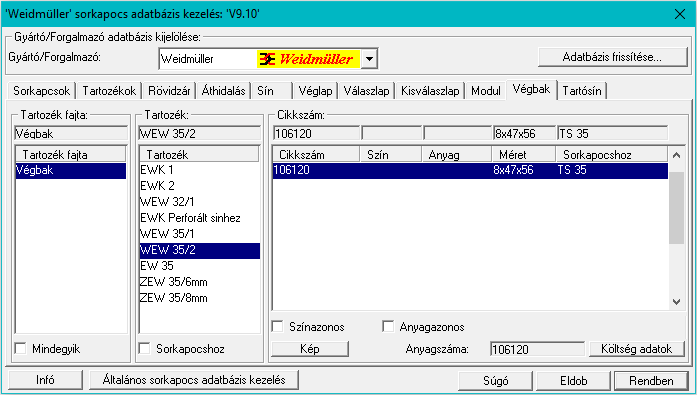Screen dimensions: 697x395
Task: Open the Rövidzár tab
Action: pos(169,91)
